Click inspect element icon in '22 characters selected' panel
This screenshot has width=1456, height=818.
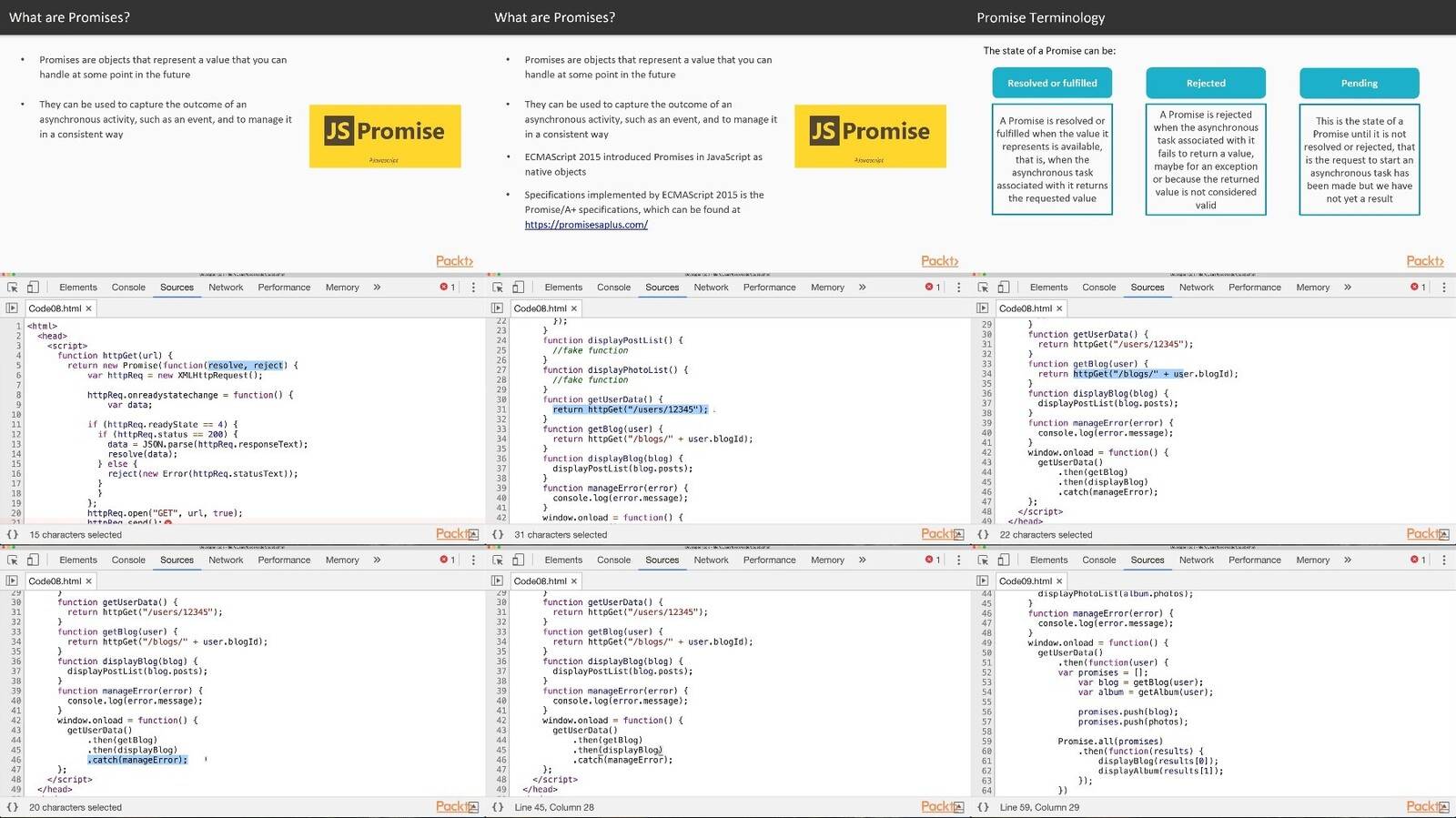click(983, 287)
